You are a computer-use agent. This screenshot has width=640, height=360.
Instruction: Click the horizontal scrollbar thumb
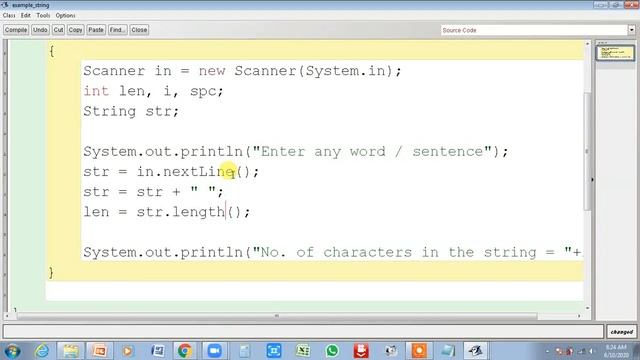tap(277, 316)
